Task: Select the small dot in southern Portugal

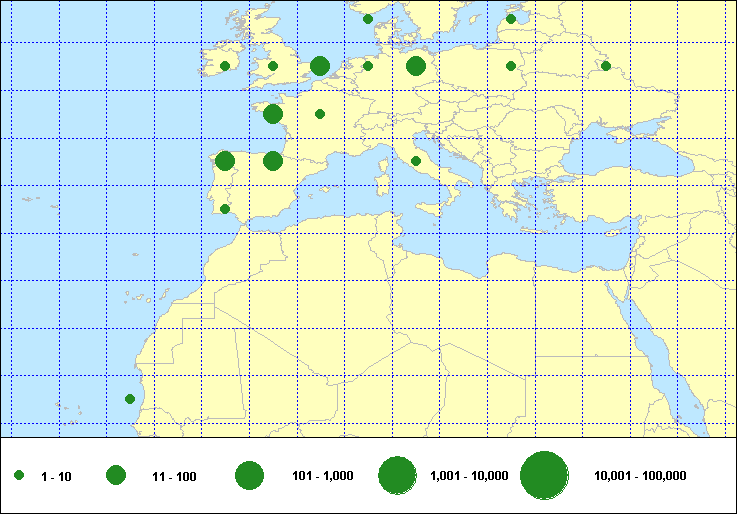Action: pyautogui.click(x=225, y=209)
